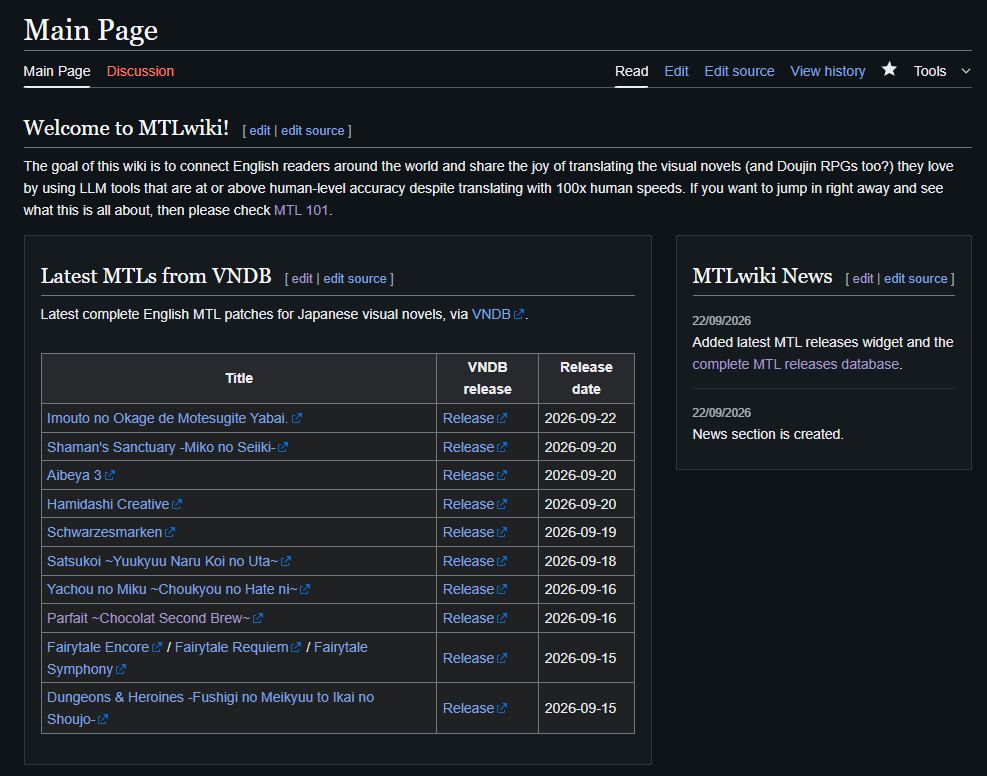Open the MTL 101 link

point(301,210)
